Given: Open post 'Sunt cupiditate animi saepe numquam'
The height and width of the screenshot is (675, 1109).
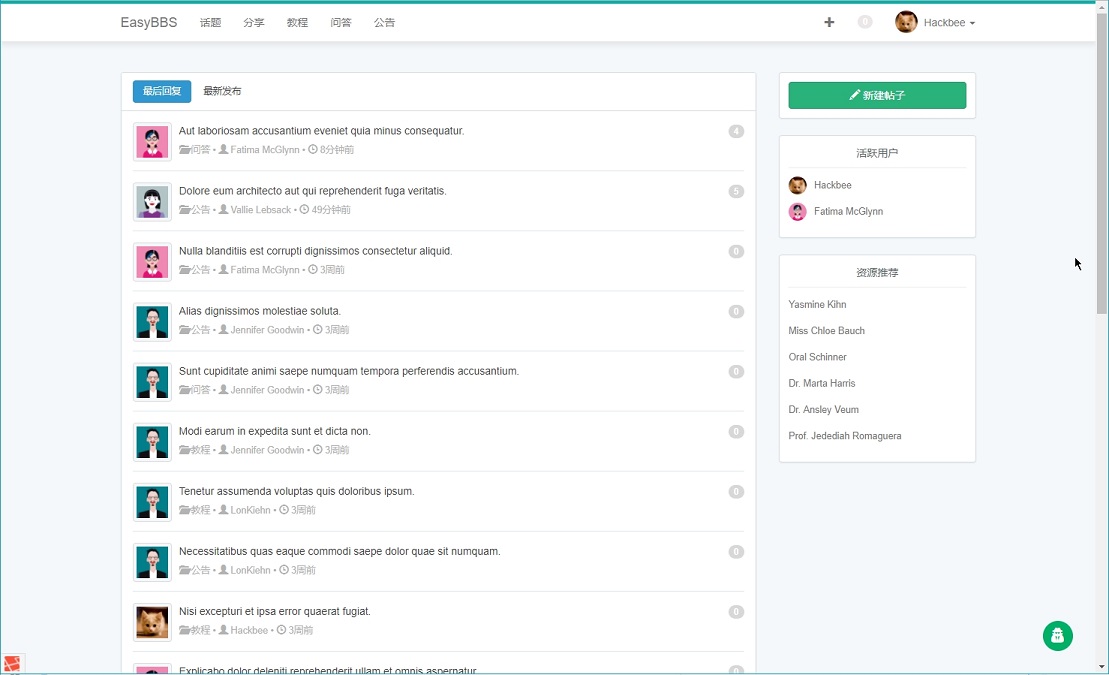Looking at the screenshot, I should pyautogui.click(x=349, y=371).
